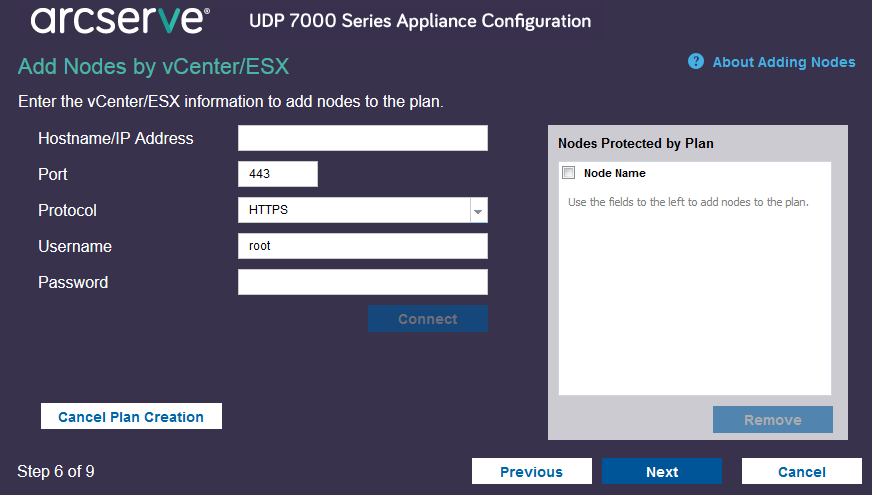Open the HTTPS protocol combo box
872x495 pixels.
(354, 211)
